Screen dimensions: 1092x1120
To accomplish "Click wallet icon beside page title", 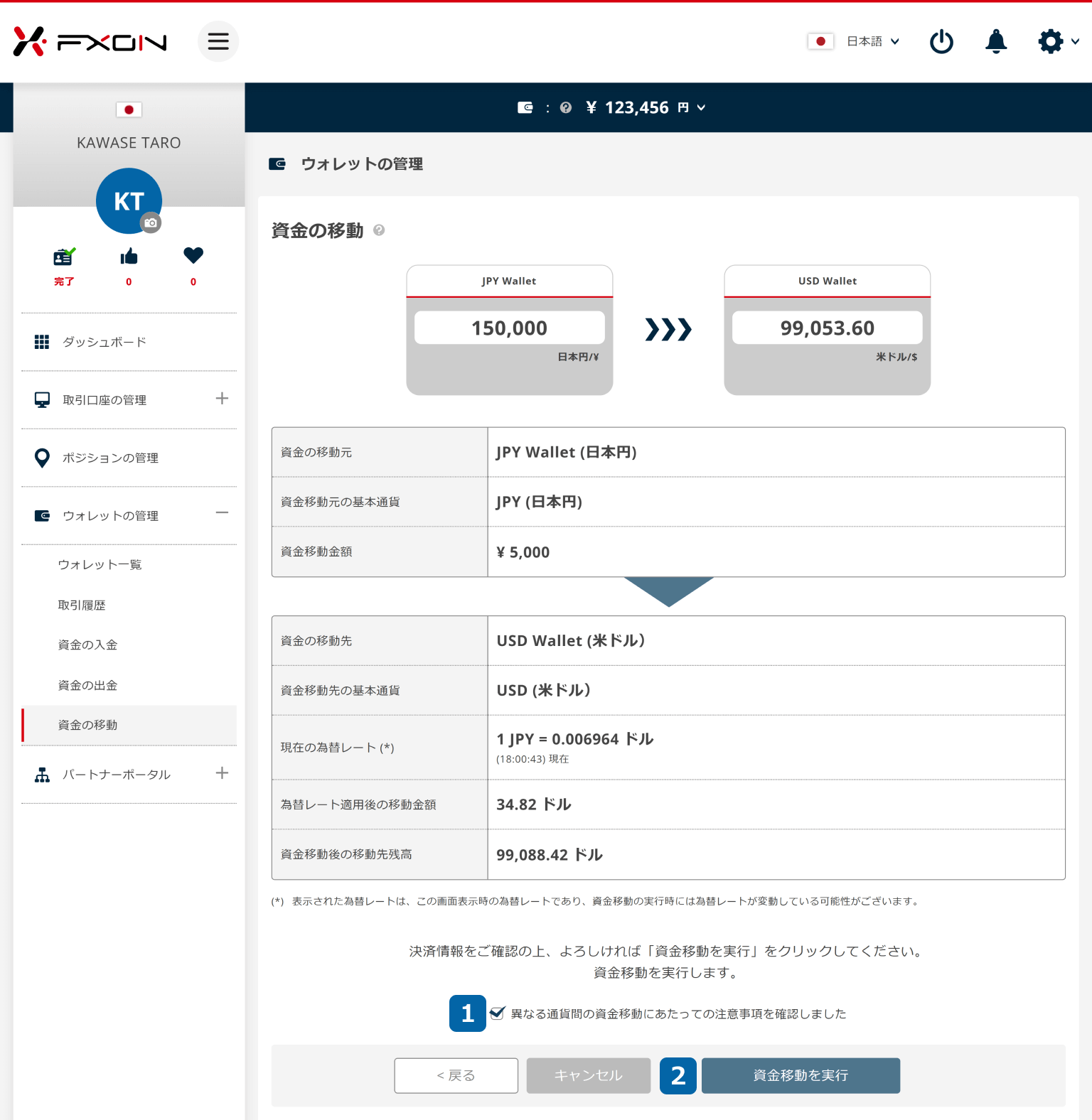I will tap(277, 164).
